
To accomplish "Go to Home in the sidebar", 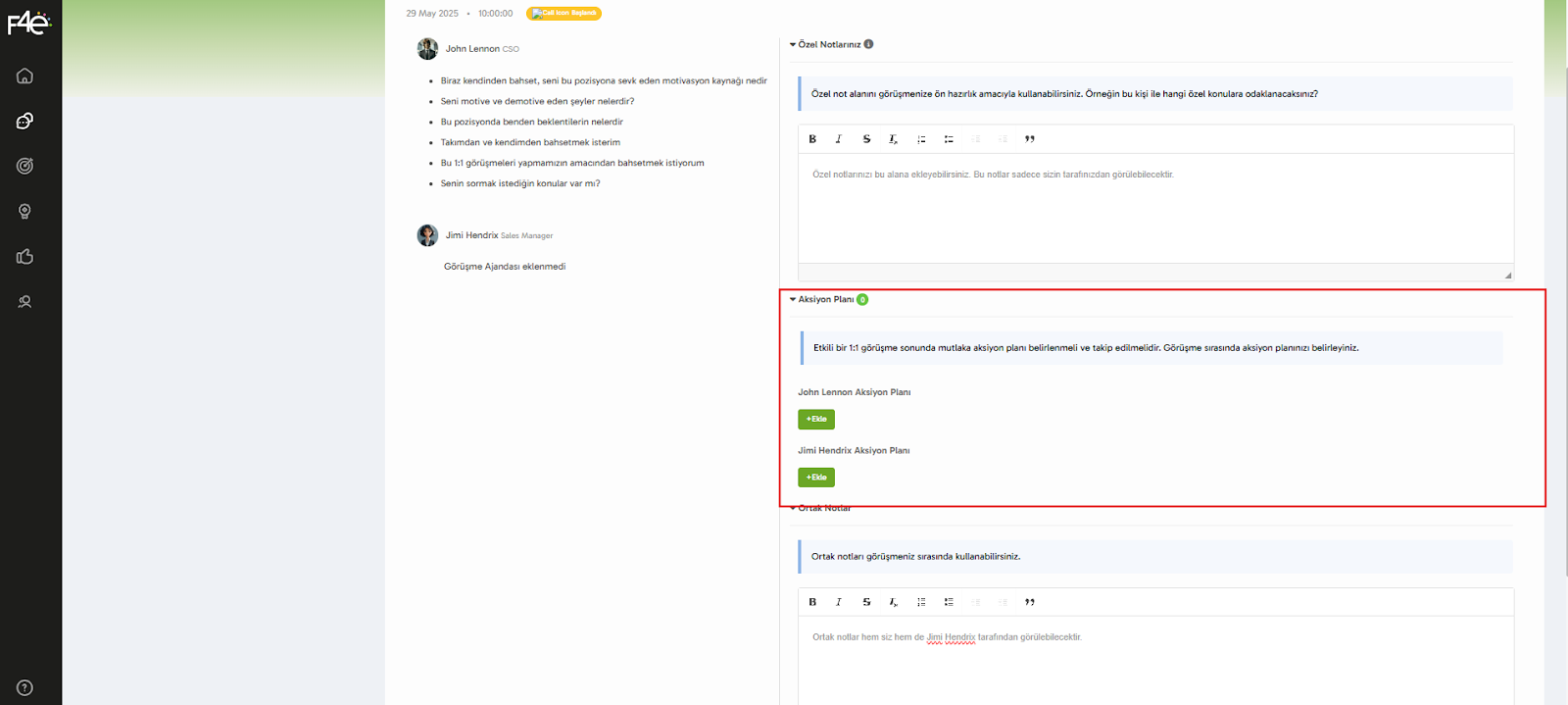I will 25,76.
